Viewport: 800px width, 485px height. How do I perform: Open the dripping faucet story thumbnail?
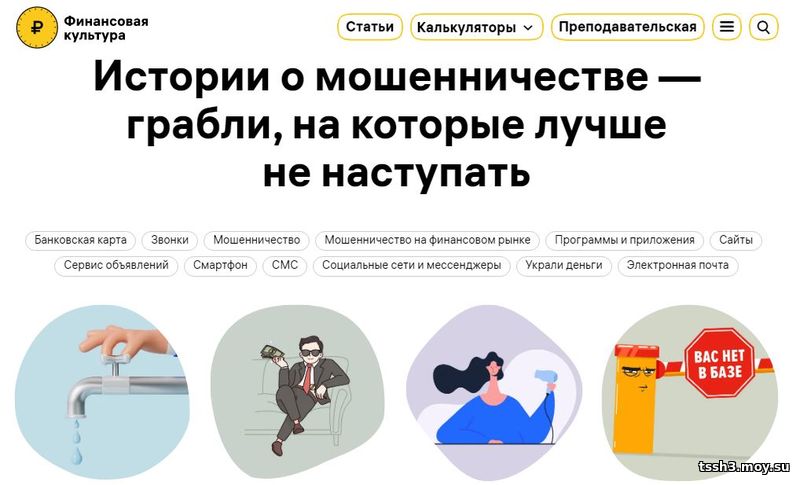[102, 392]
